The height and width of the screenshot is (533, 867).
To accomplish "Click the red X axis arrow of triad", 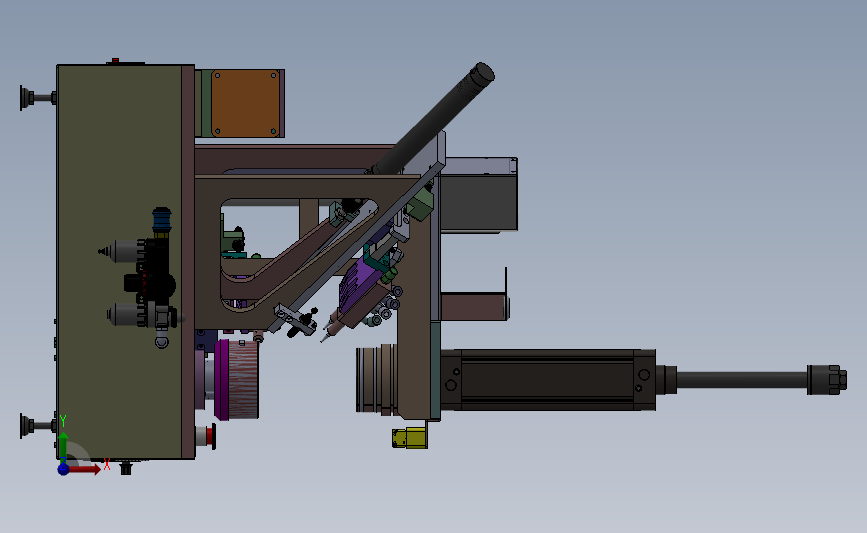I will tap(85, 469).
